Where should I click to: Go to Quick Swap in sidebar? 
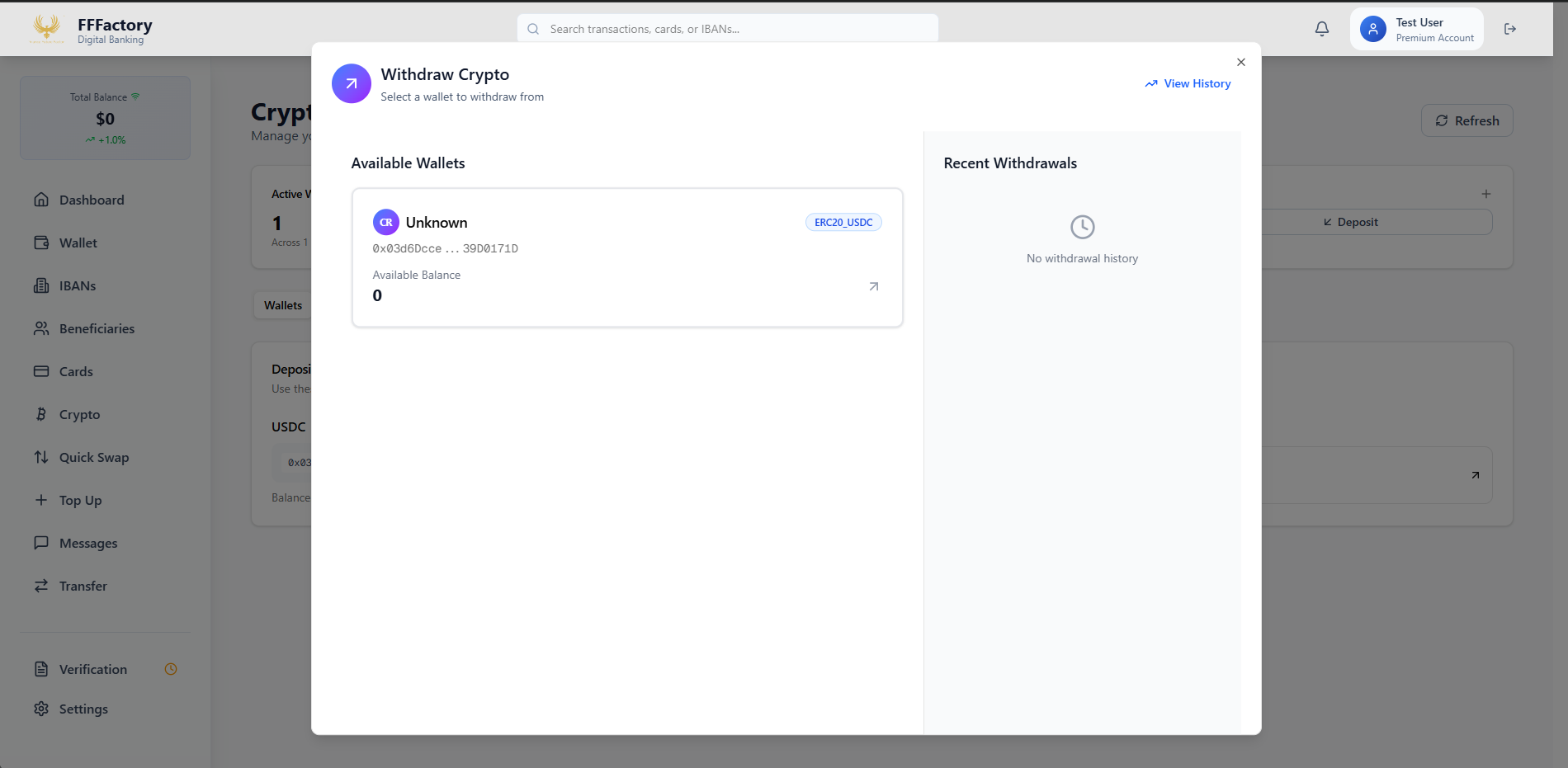(94, 457)
